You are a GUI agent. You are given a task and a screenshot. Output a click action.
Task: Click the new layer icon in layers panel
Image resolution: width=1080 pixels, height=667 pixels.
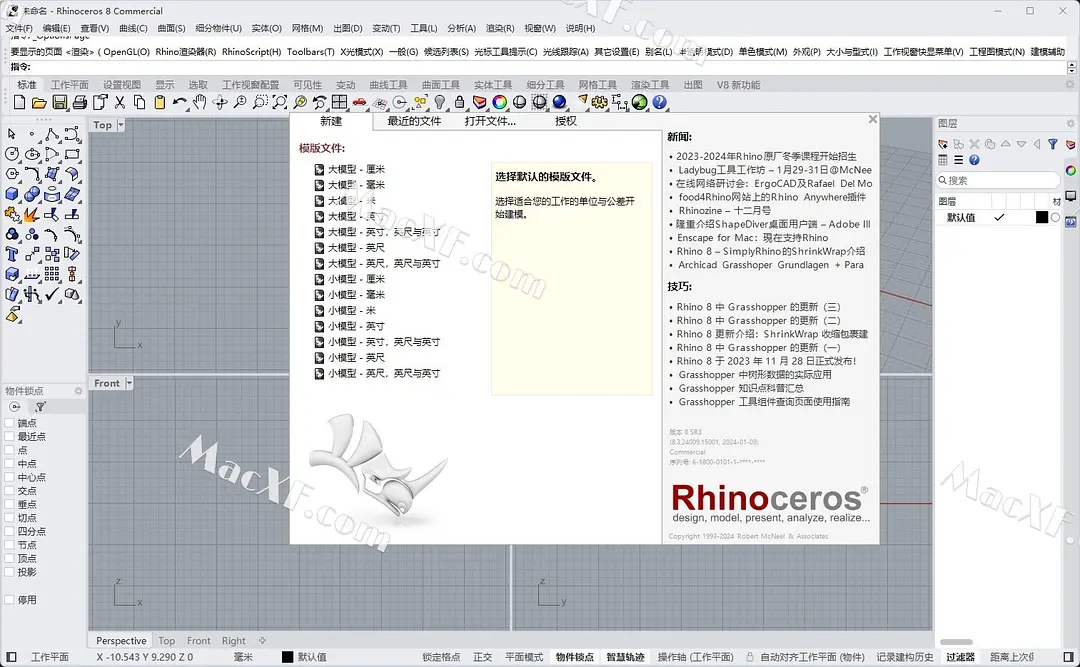(942, 144)
